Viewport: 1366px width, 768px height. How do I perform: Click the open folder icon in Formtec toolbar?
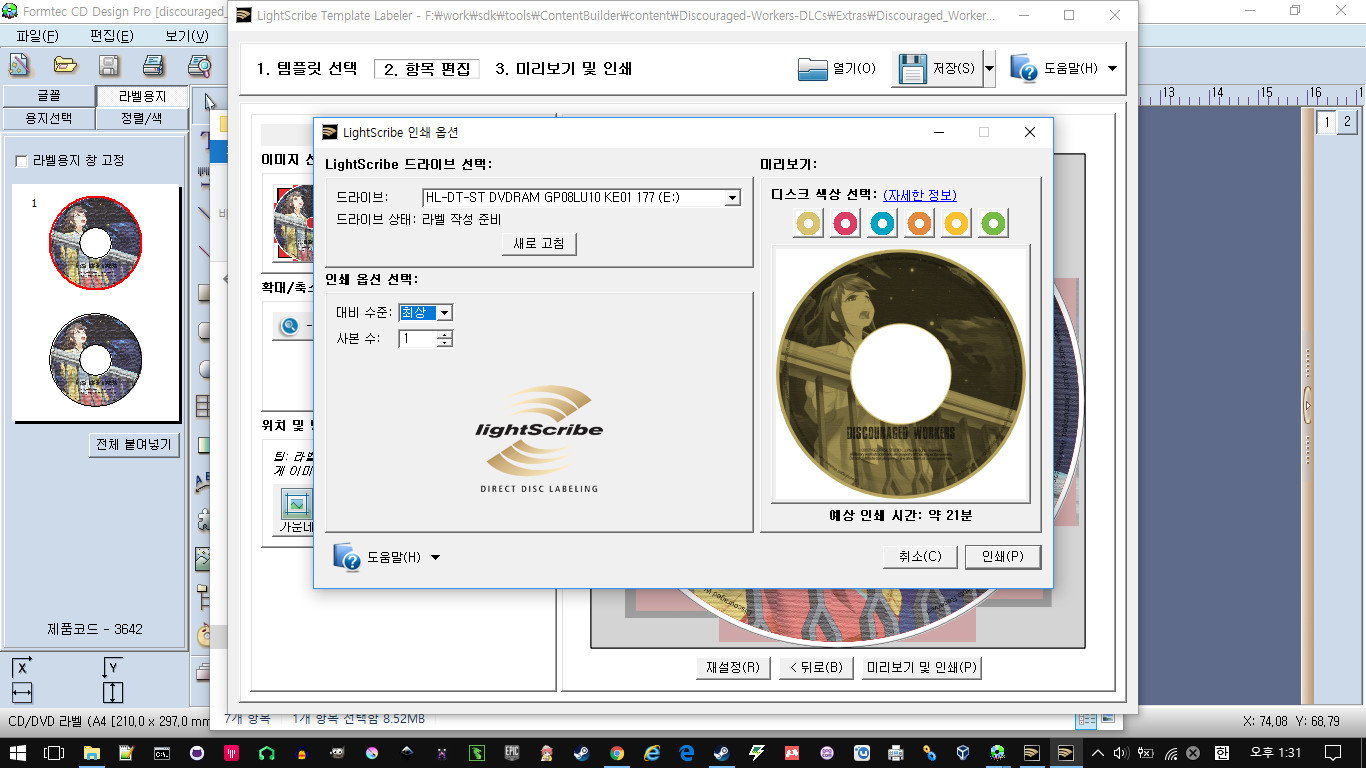pyautogui.click(x=66, y=66)
